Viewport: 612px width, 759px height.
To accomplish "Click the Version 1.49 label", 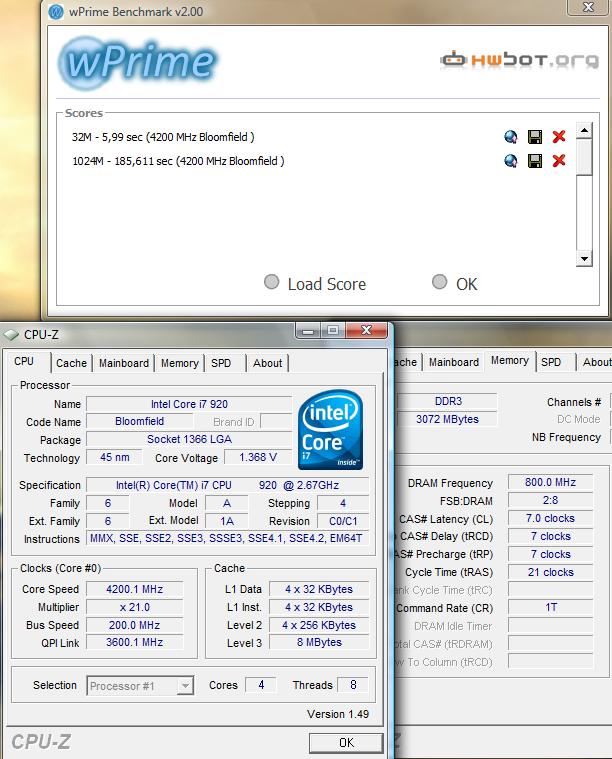I will [337, 714].
